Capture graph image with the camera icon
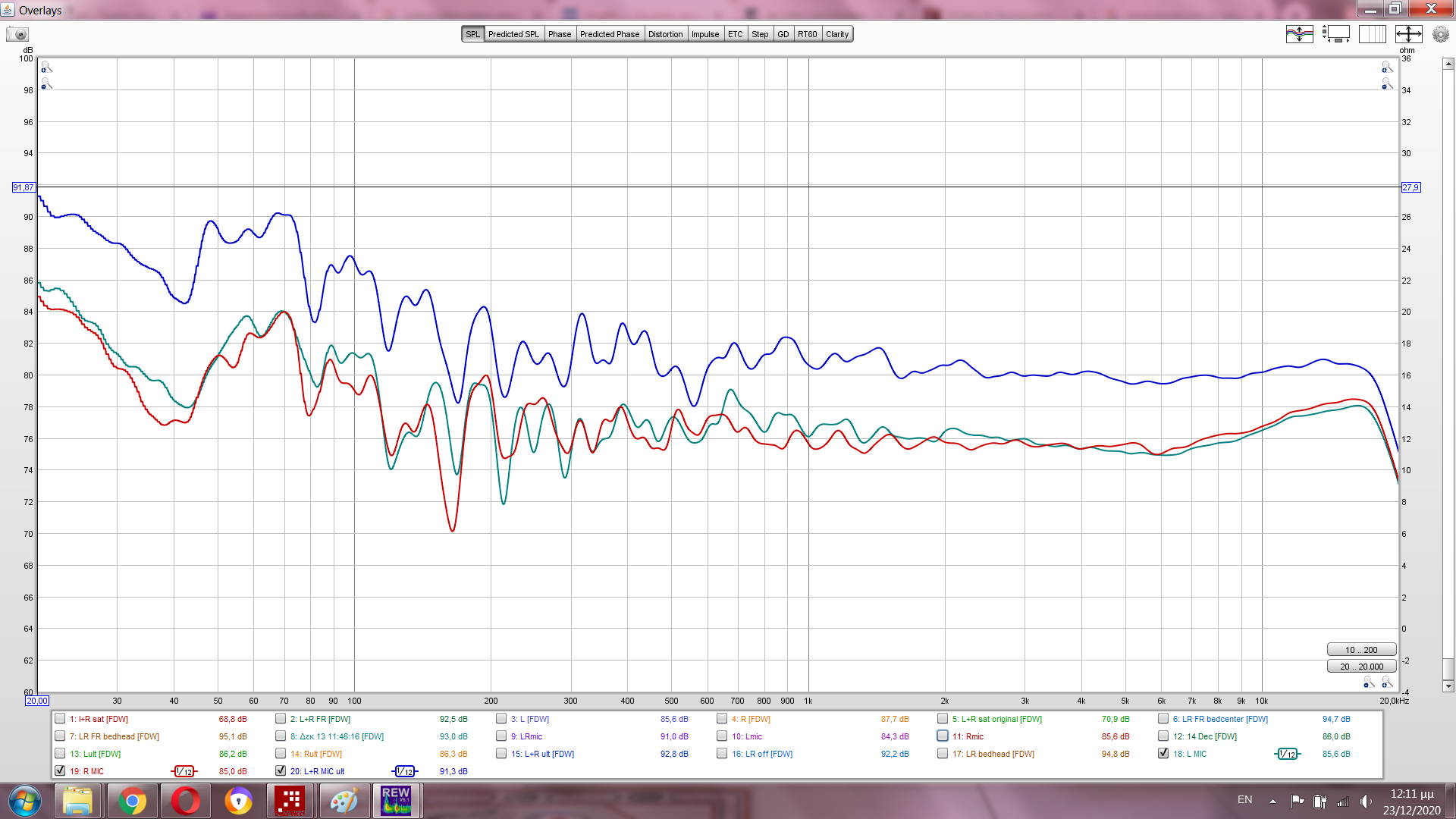1456x819 pixels. tap(17, 34)
